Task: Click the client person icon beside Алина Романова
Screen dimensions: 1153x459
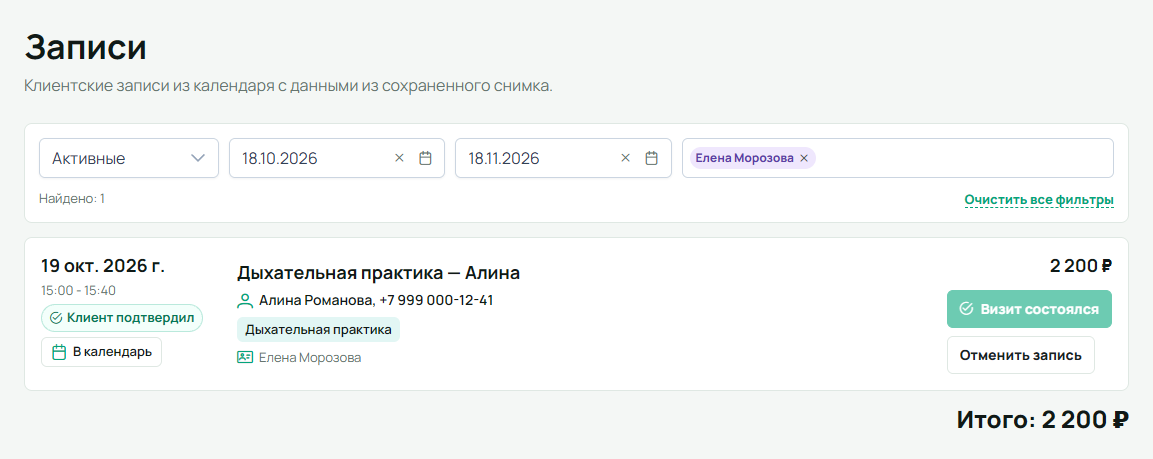Action: [245, 301]
